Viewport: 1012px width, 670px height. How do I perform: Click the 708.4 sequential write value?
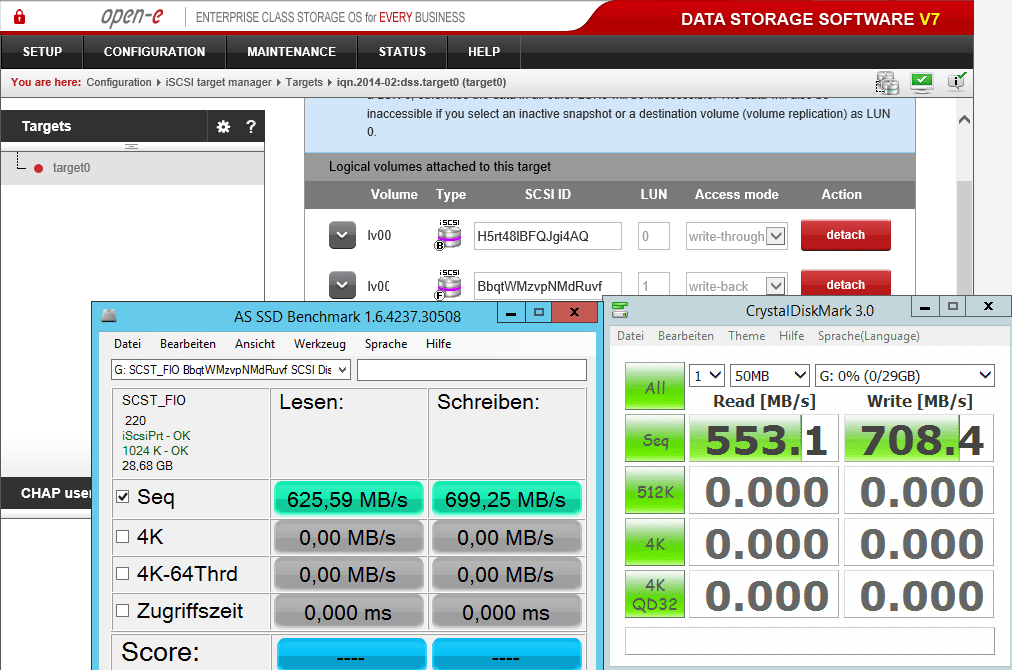(x=919, y=439)
